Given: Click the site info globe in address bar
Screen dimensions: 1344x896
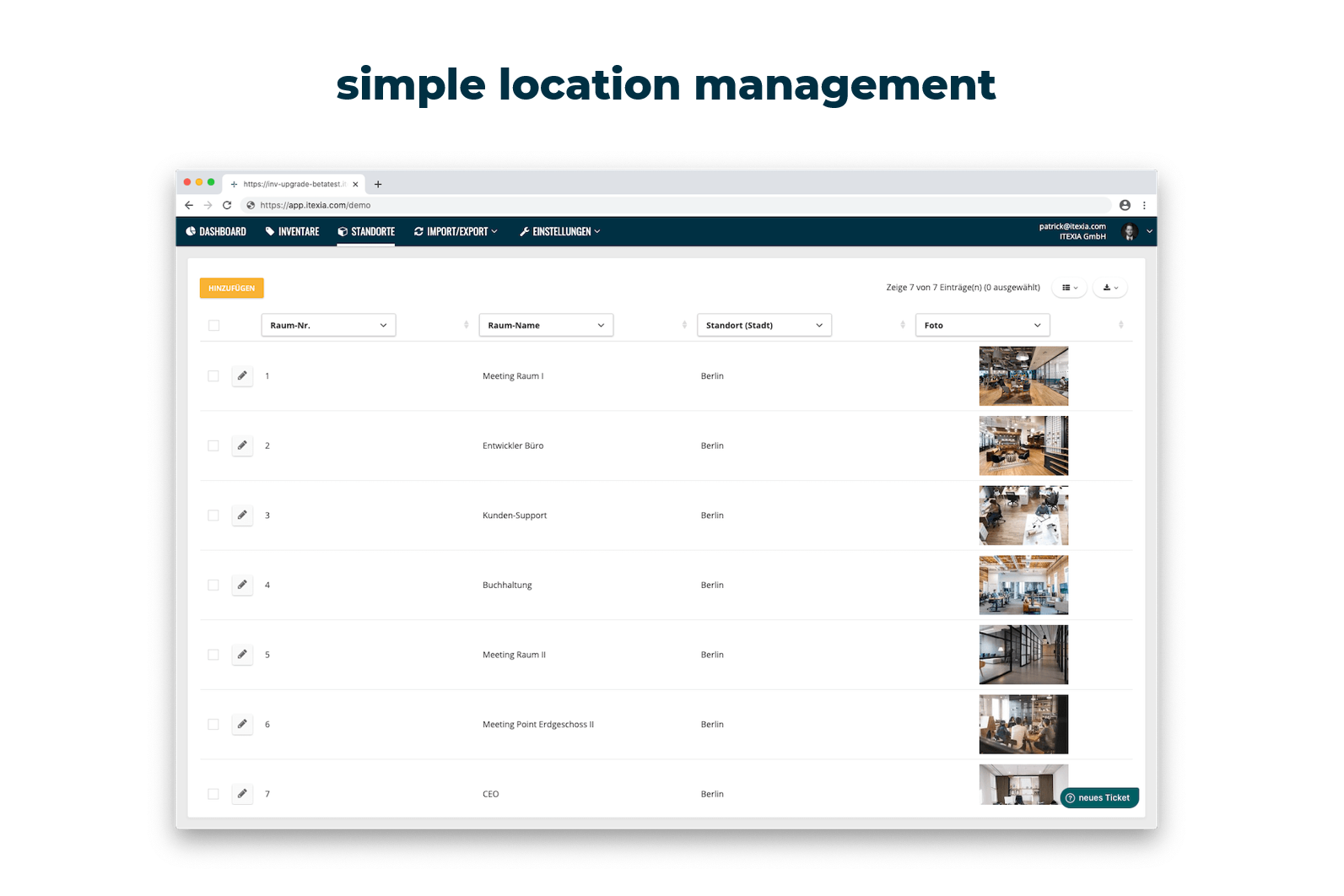Looking at the screenshot, I should point(251,205).
